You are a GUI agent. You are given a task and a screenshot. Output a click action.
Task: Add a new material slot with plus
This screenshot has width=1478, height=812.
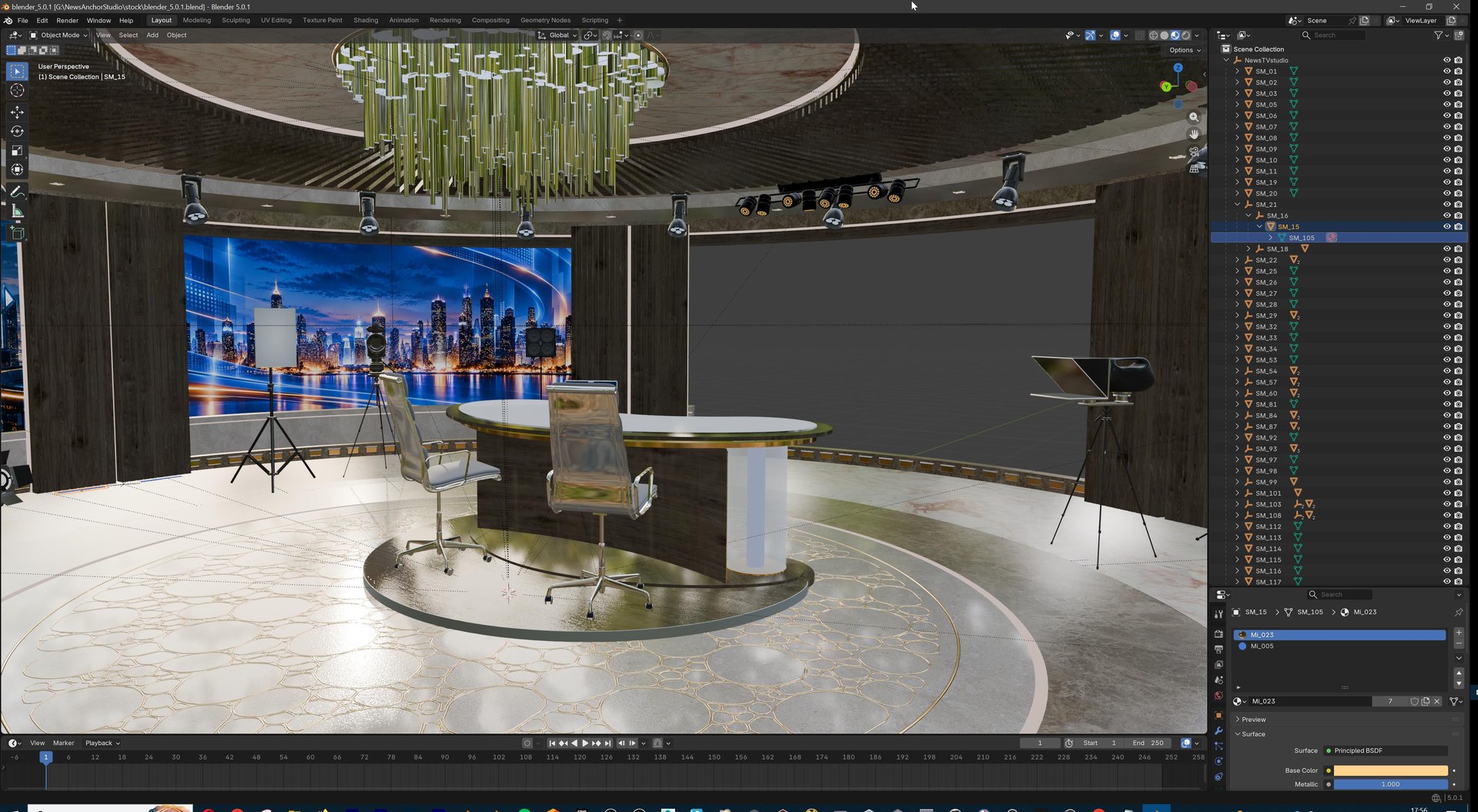(1459, 633)
